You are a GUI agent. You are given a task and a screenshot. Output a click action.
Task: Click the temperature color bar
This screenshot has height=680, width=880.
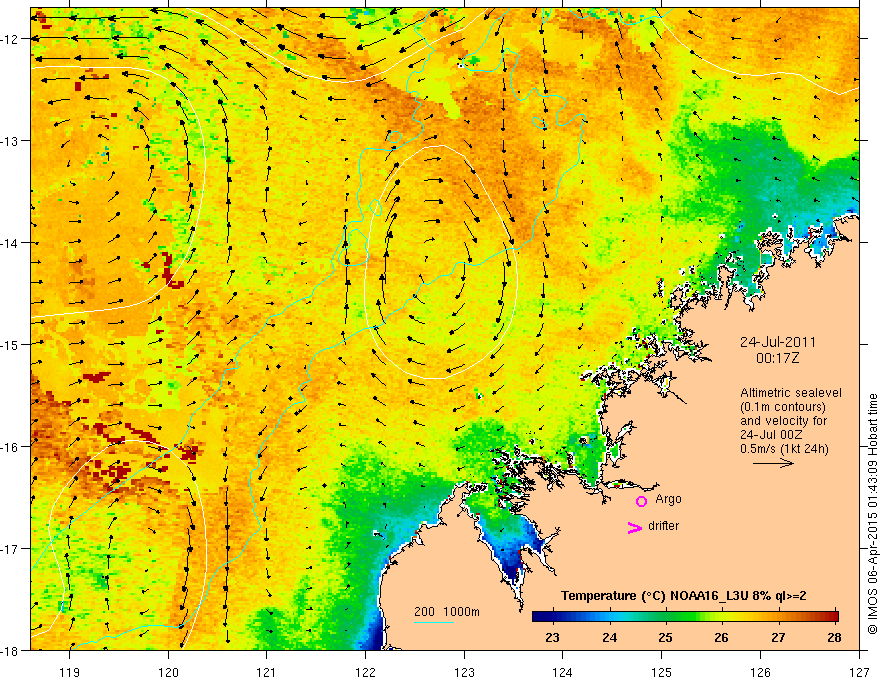[x=685, y=617]
